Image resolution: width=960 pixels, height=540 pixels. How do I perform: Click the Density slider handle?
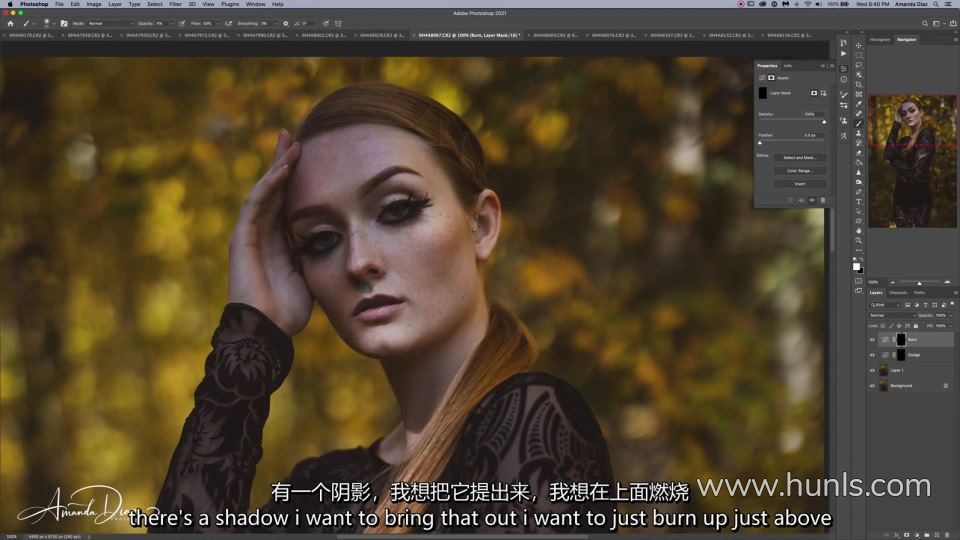click(824, 122)
